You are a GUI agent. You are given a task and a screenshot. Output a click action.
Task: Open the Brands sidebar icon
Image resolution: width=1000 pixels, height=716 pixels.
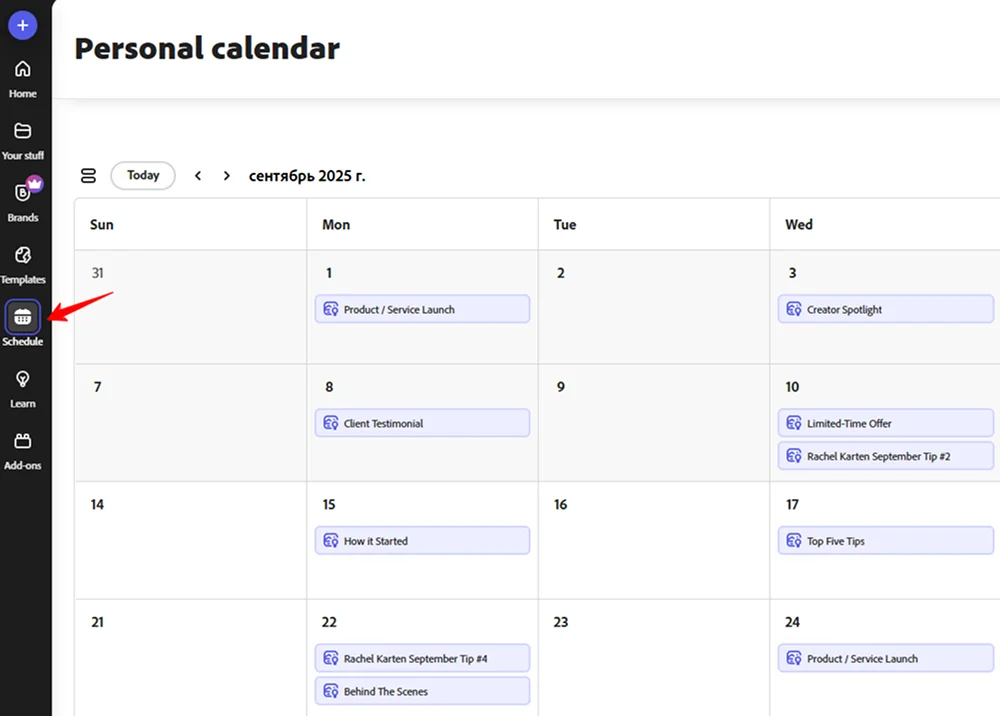[x=22, y=194]
